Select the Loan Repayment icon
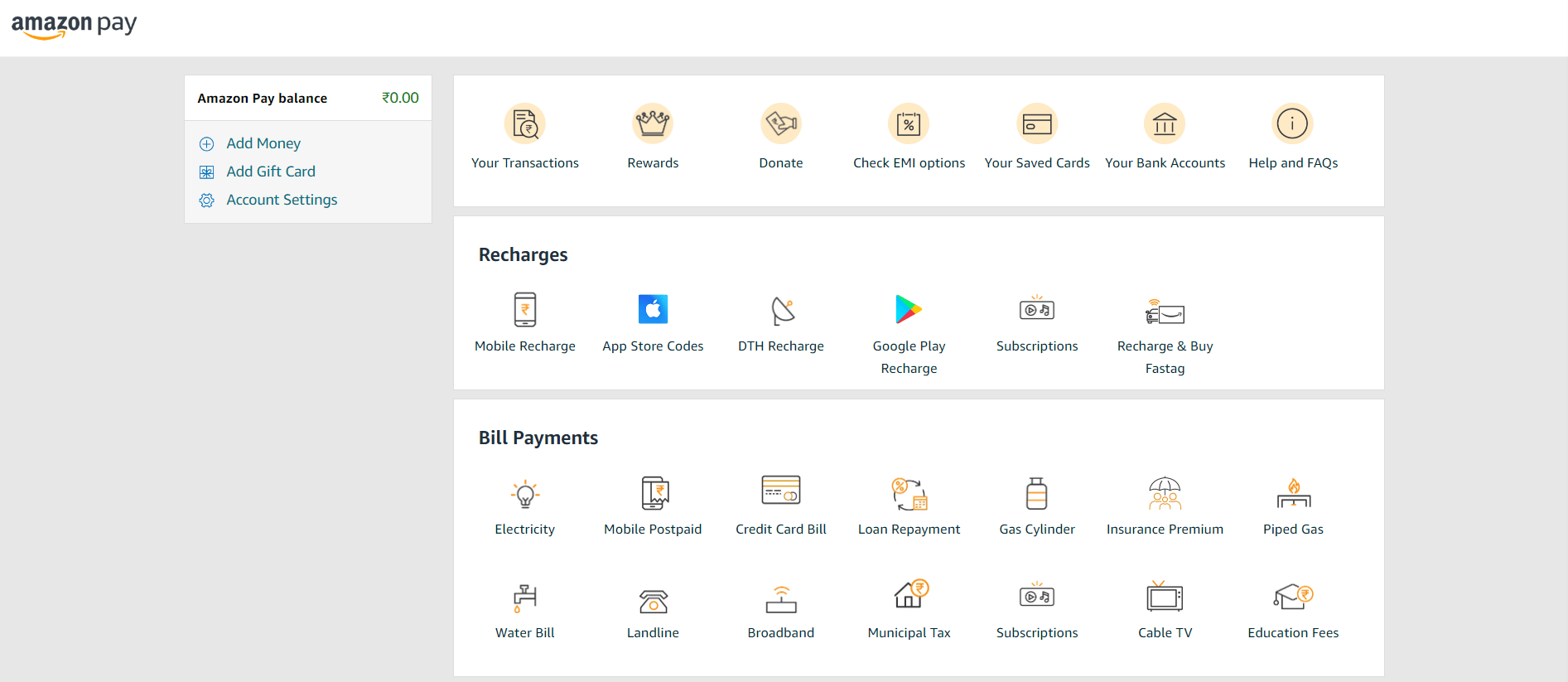 click(x=909, y=494)
